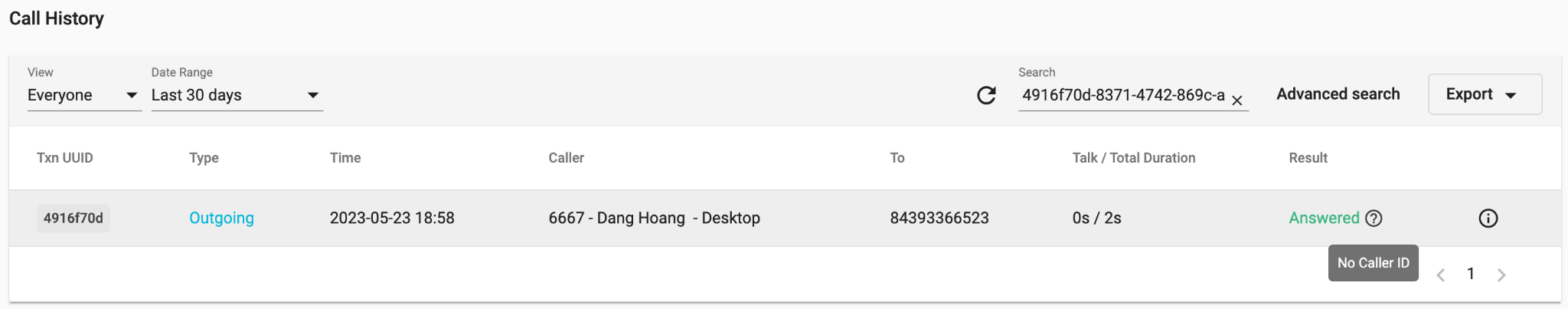The height and width of the screenshot is (309, 1568).
Task: Click the Answered result help icon
Action: 1374,219
